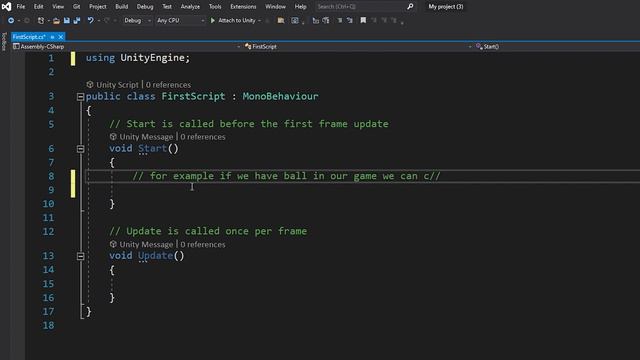
Task: Click 0 references link above void Start()
Action: tap(203, 137)
